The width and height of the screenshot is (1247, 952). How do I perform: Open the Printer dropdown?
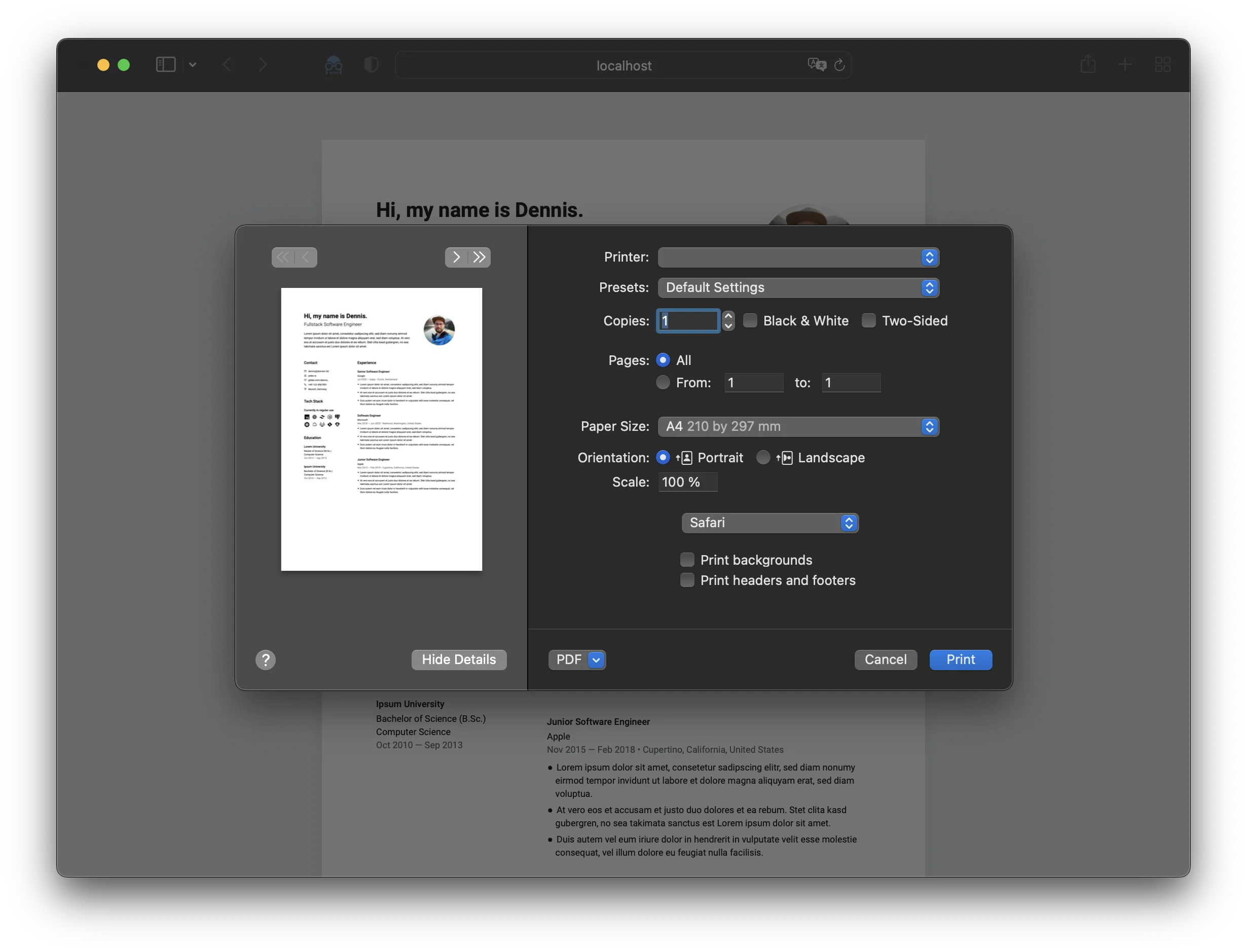click(x=798, y=258)
